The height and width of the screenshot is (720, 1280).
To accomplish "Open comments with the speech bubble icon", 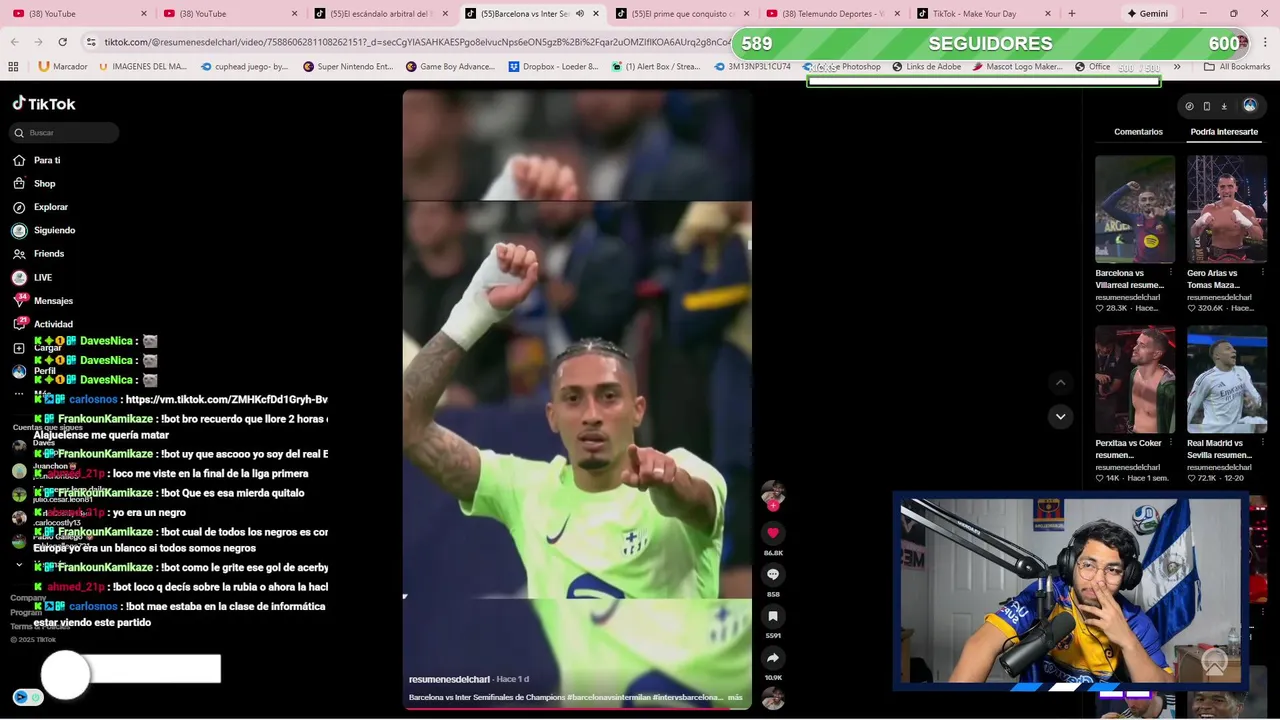I will pyautogui.click(x=773, y=575).
